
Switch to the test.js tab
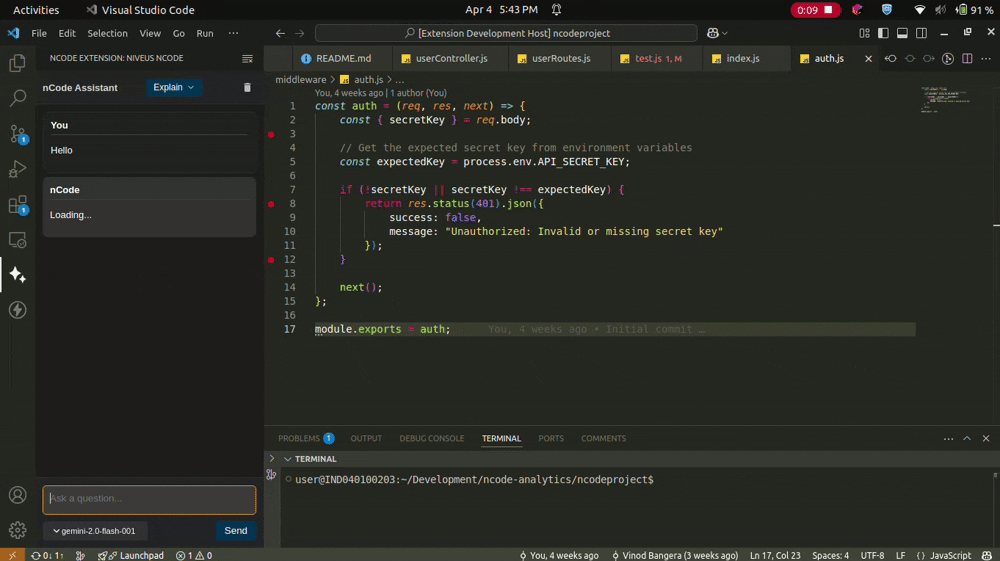[657, 59]
